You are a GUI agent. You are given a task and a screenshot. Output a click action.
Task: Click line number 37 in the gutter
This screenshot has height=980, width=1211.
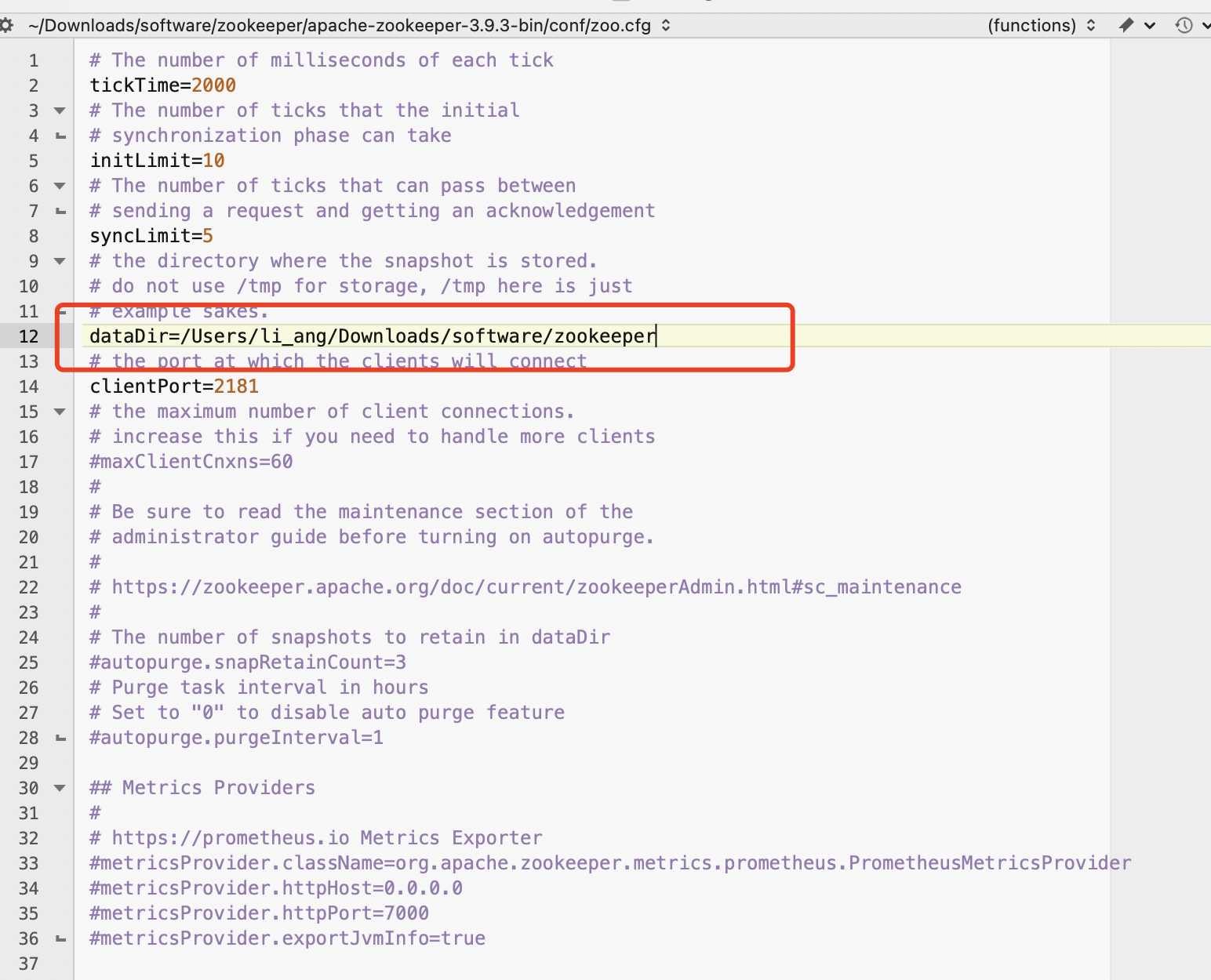click(29, 964)
